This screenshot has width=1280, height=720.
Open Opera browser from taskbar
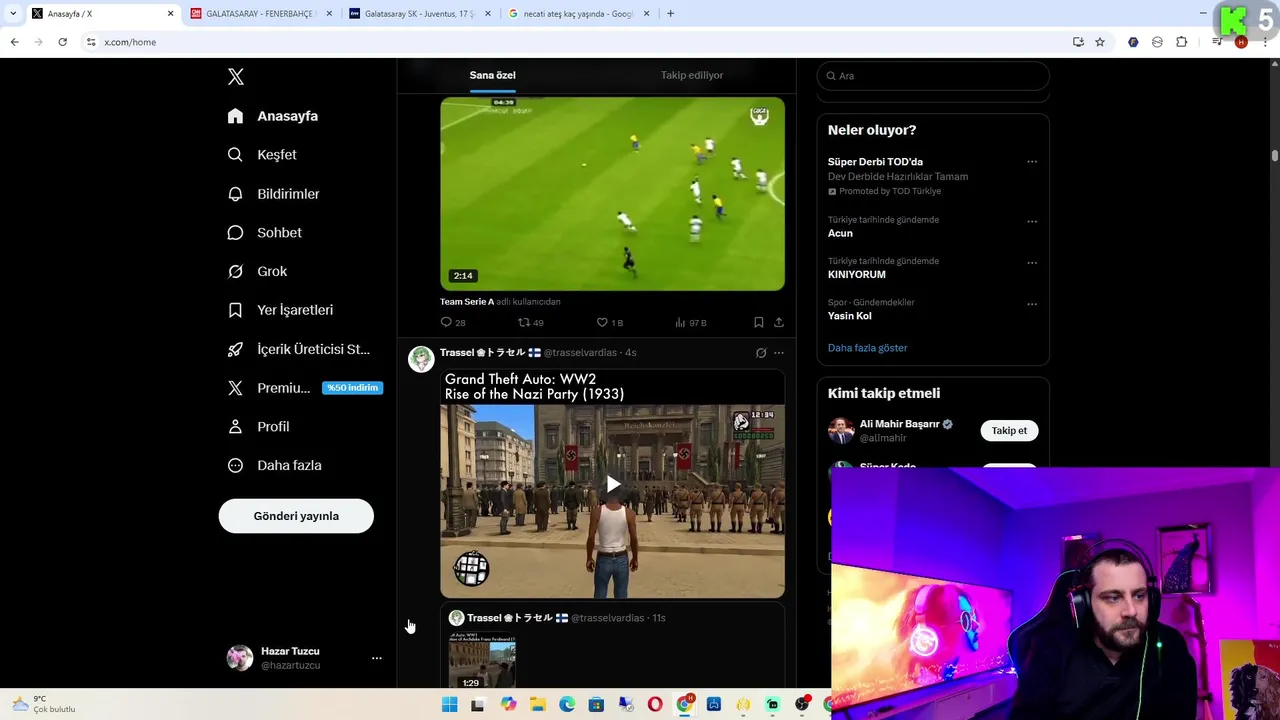pyautogui.click(x=655, y=705)
